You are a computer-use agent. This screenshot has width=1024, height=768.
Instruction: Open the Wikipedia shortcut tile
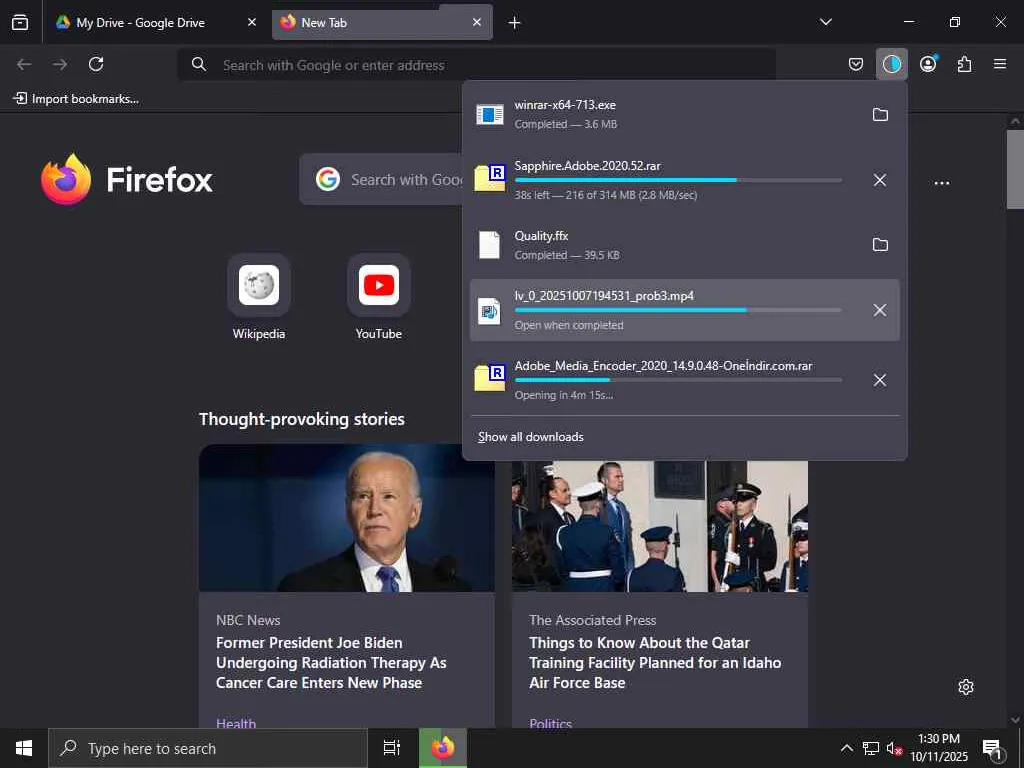(259, 297)
